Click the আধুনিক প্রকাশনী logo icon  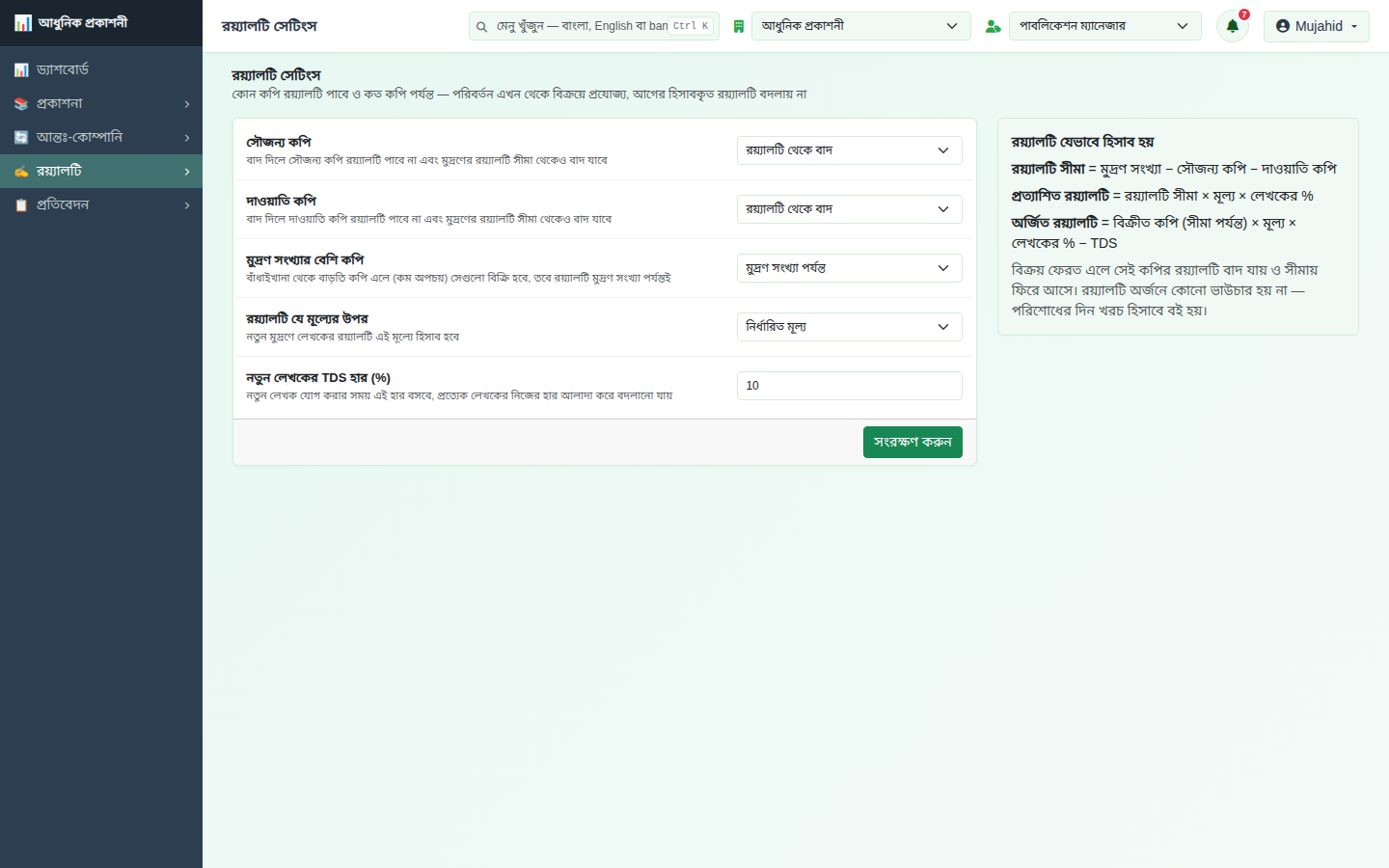click(x=23, y=22)
